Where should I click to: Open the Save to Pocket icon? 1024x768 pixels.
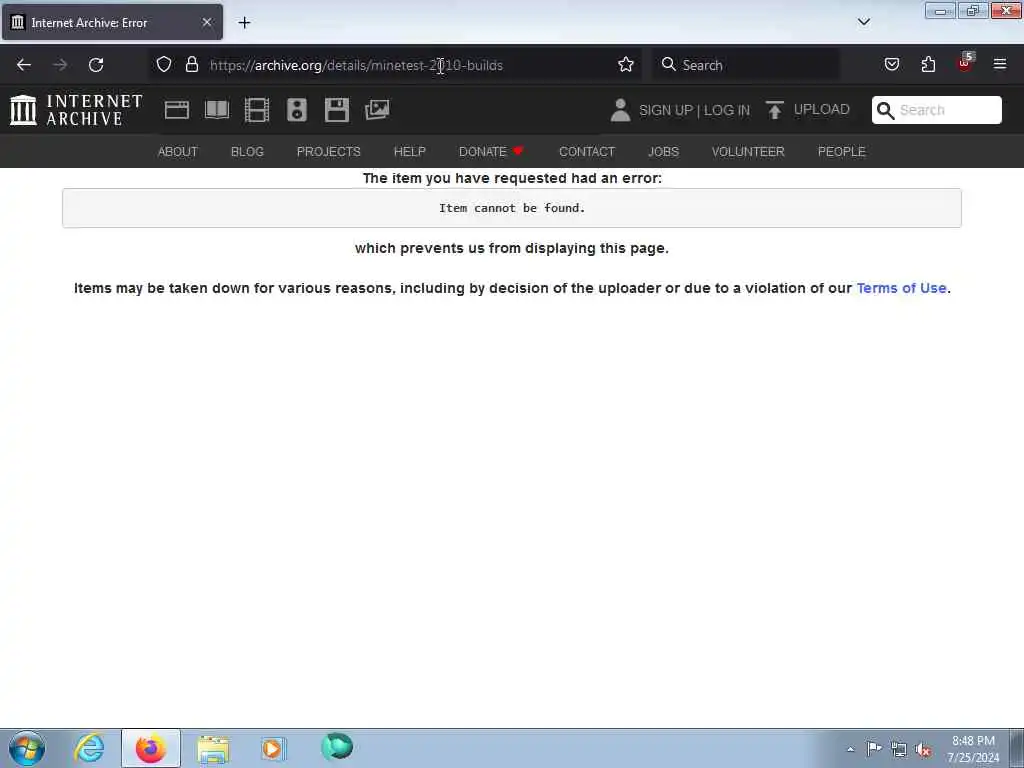(x=892, y=65)
